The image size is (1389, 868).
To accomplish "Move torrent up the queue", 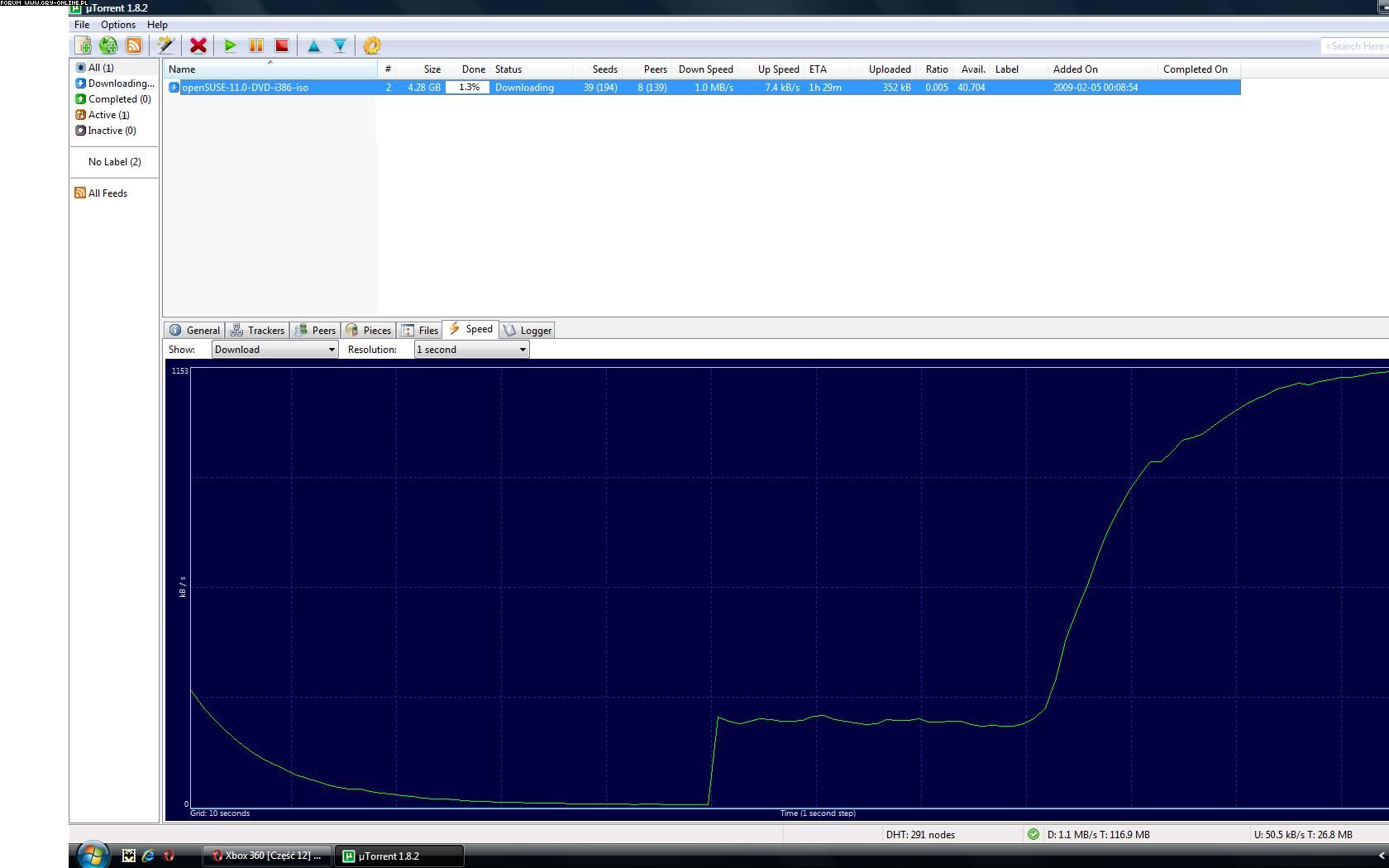I will 314,46.
